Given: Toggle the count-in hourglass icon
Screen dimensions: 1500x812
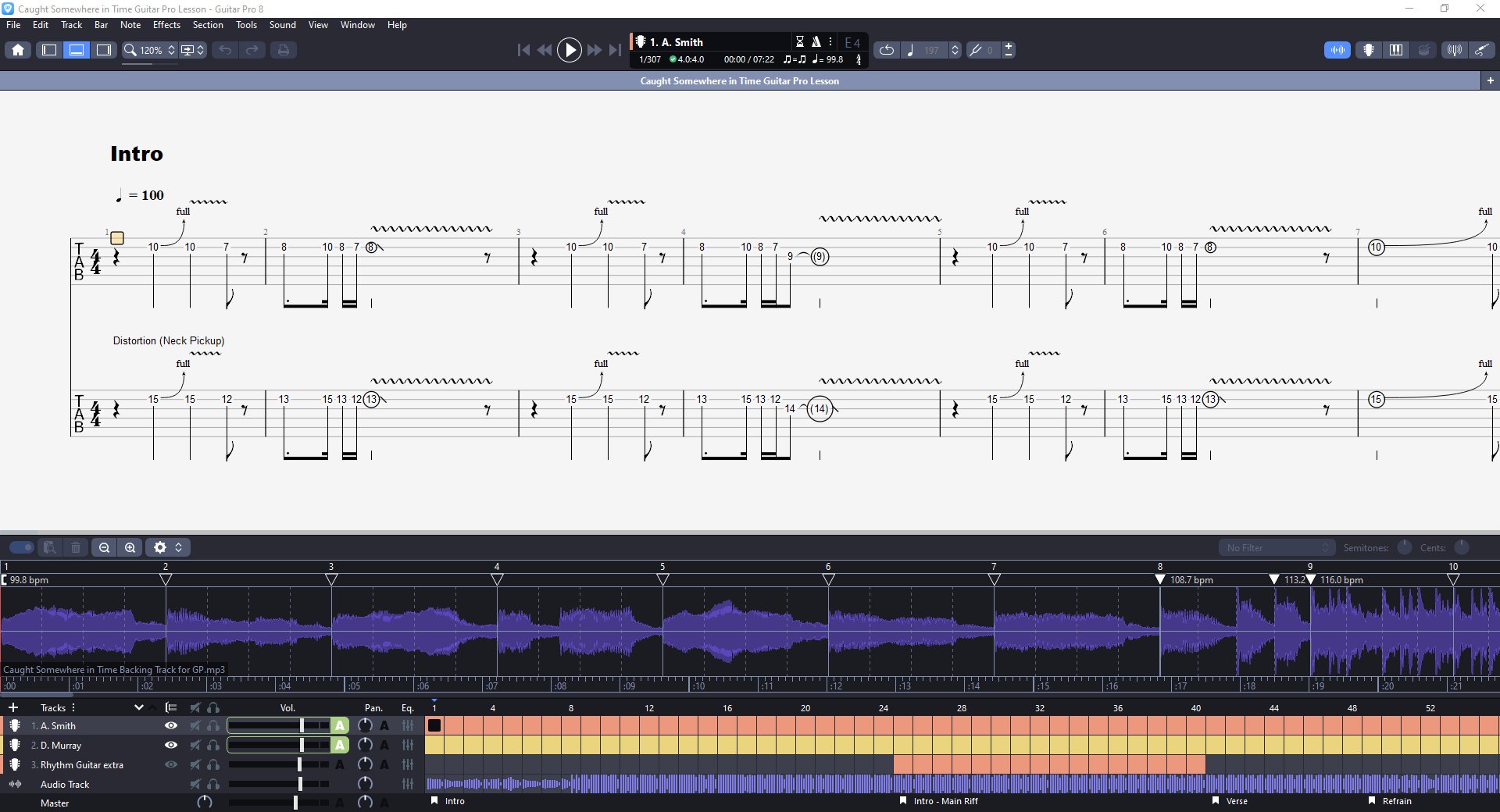Looking at the screenshot, I should pos(800,41).
